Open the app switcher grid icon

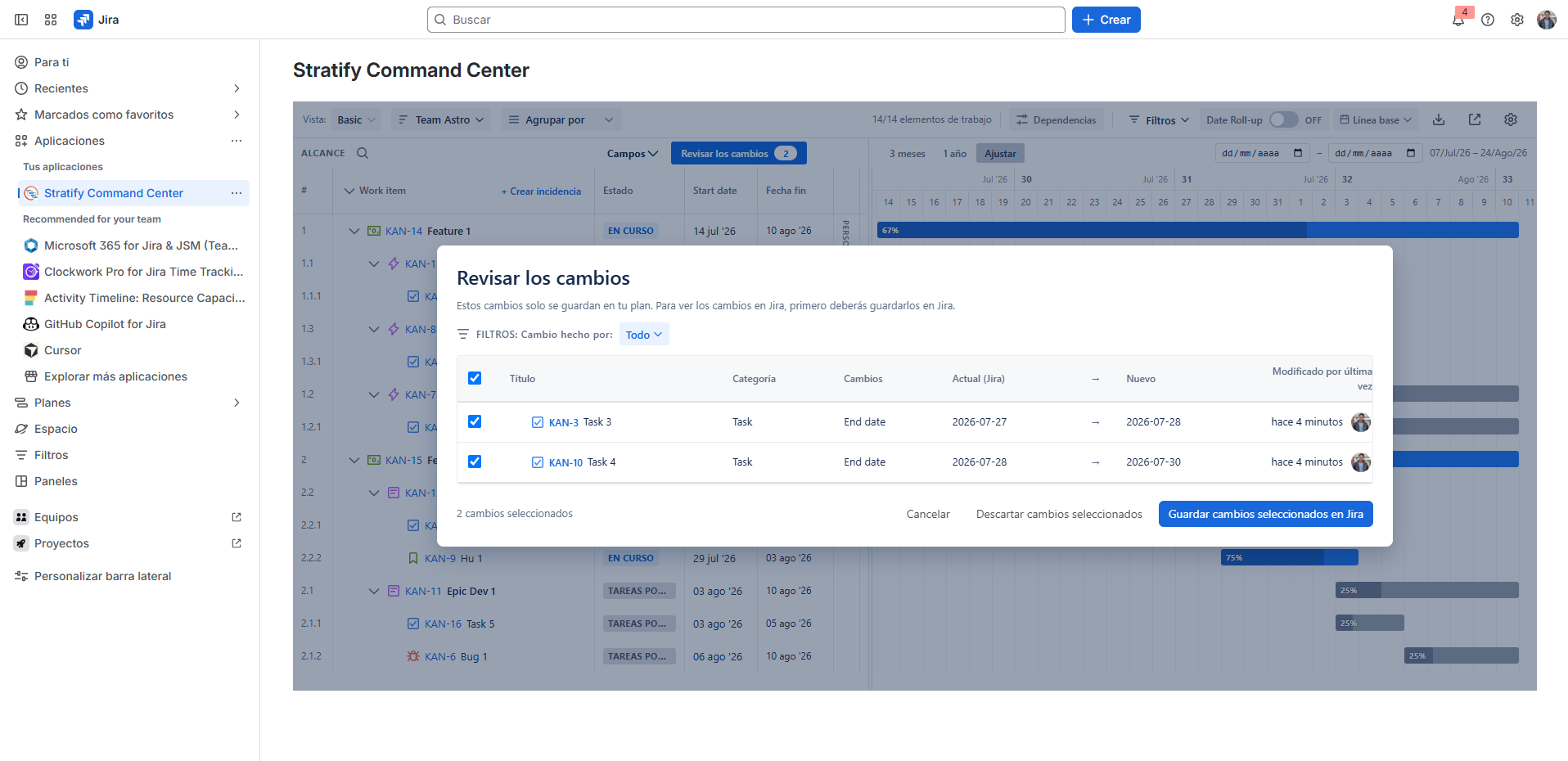coord(51,20)
